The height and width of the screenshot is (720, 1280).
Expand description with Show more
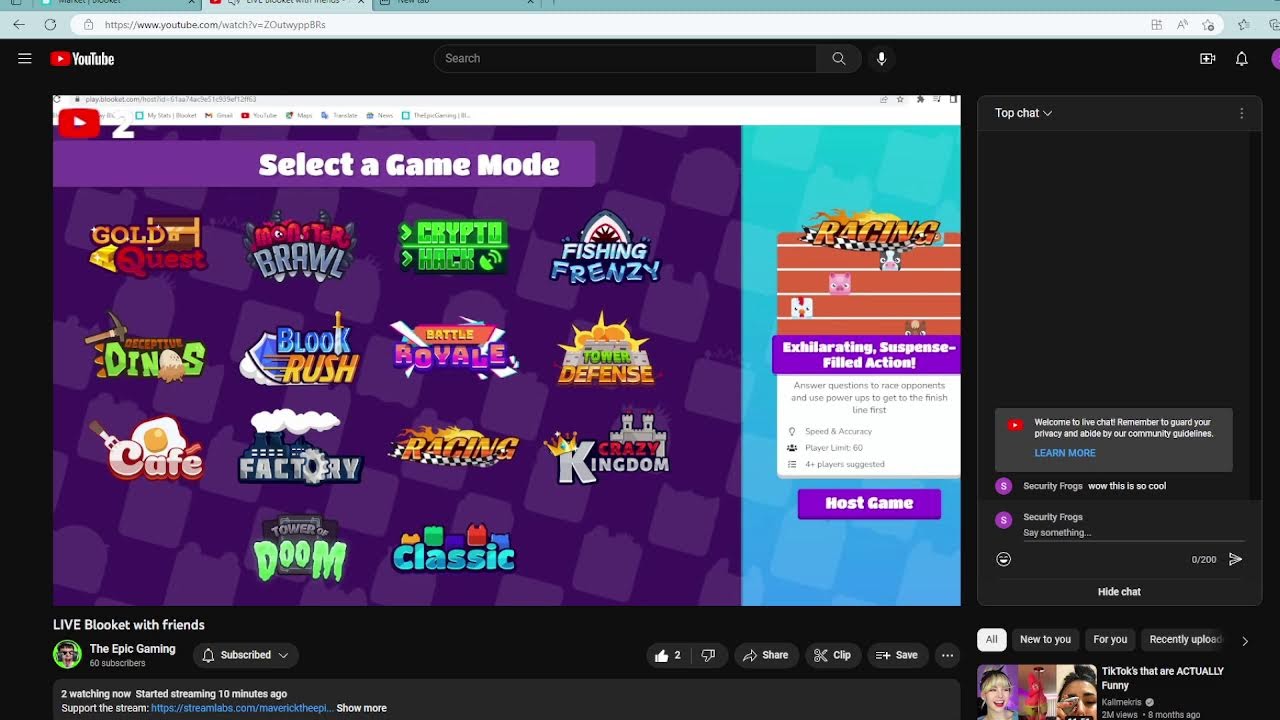coord(361,708)
